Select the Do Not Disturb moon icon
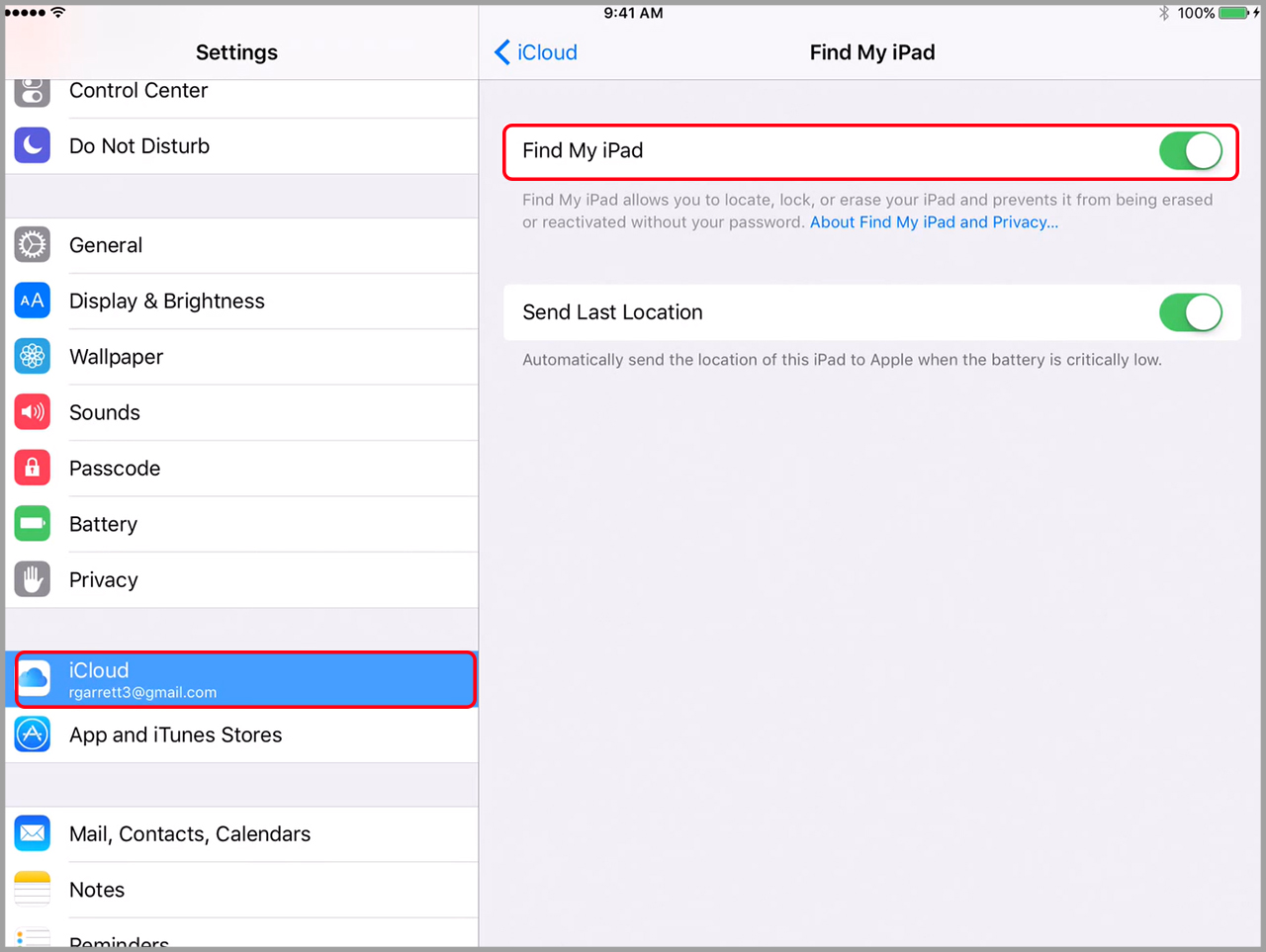Screen dimensions: 1266x952 pyautogui.click(x=32, y=145)
